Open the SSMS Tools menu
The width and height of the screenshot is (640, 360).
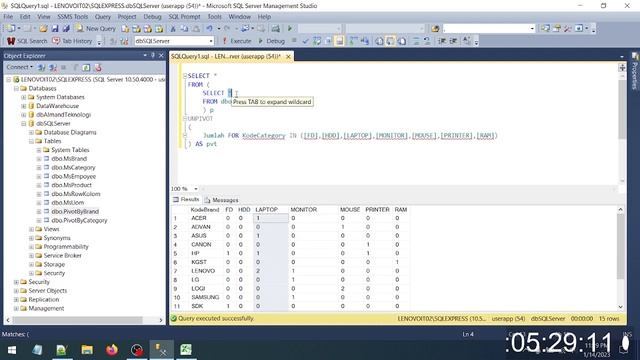(72, 17)
